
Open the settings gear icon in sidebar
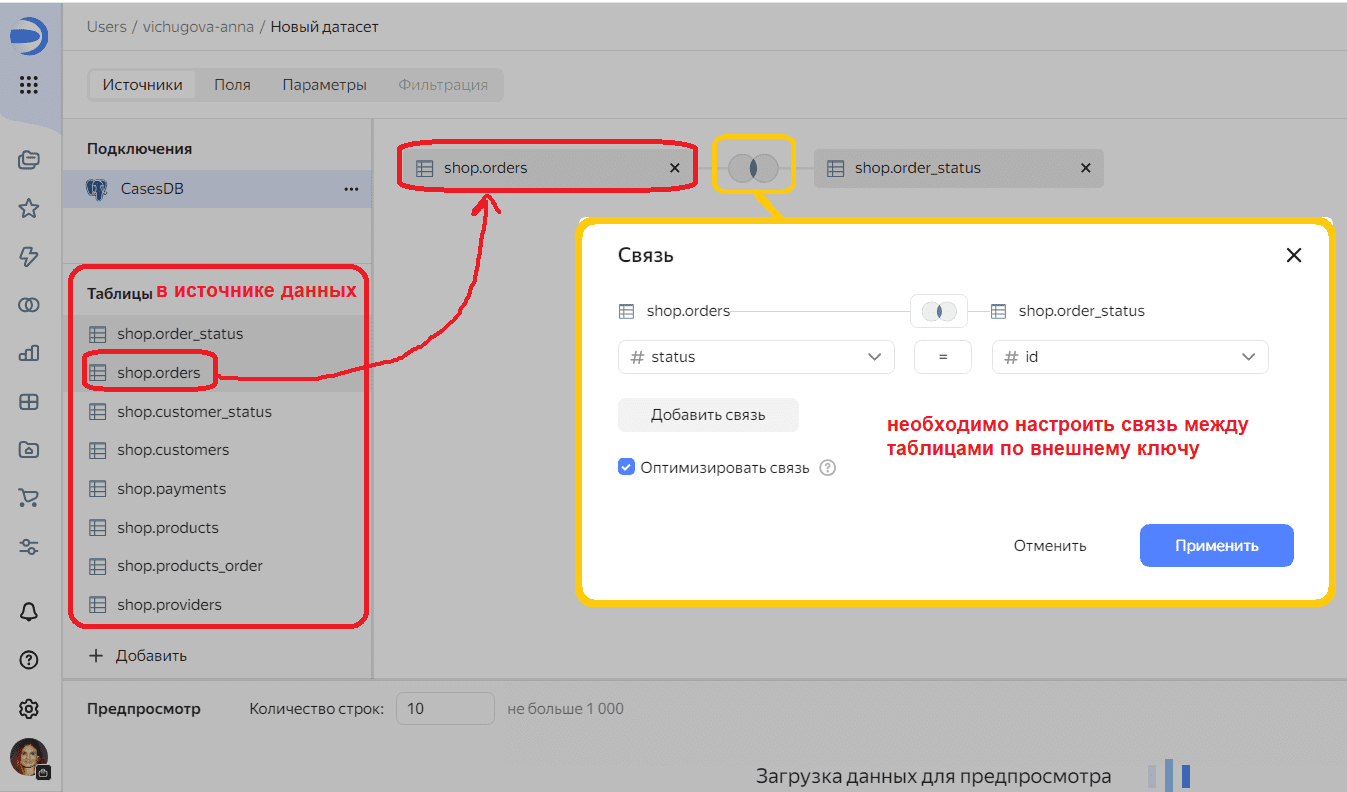(x=29, y=709)
